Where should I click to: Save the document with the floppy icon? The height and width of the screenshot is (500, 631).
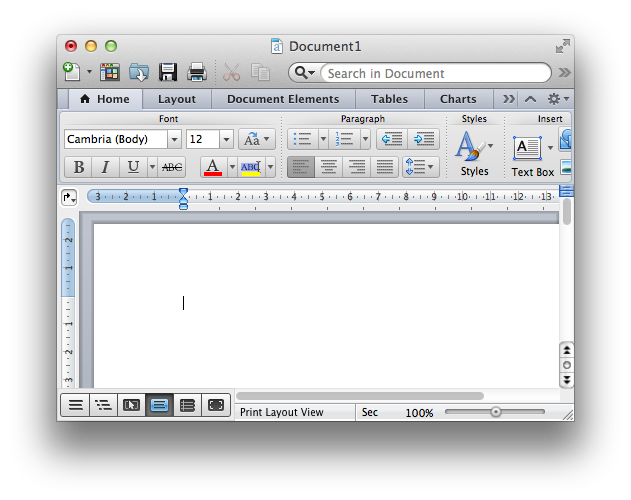168,72
